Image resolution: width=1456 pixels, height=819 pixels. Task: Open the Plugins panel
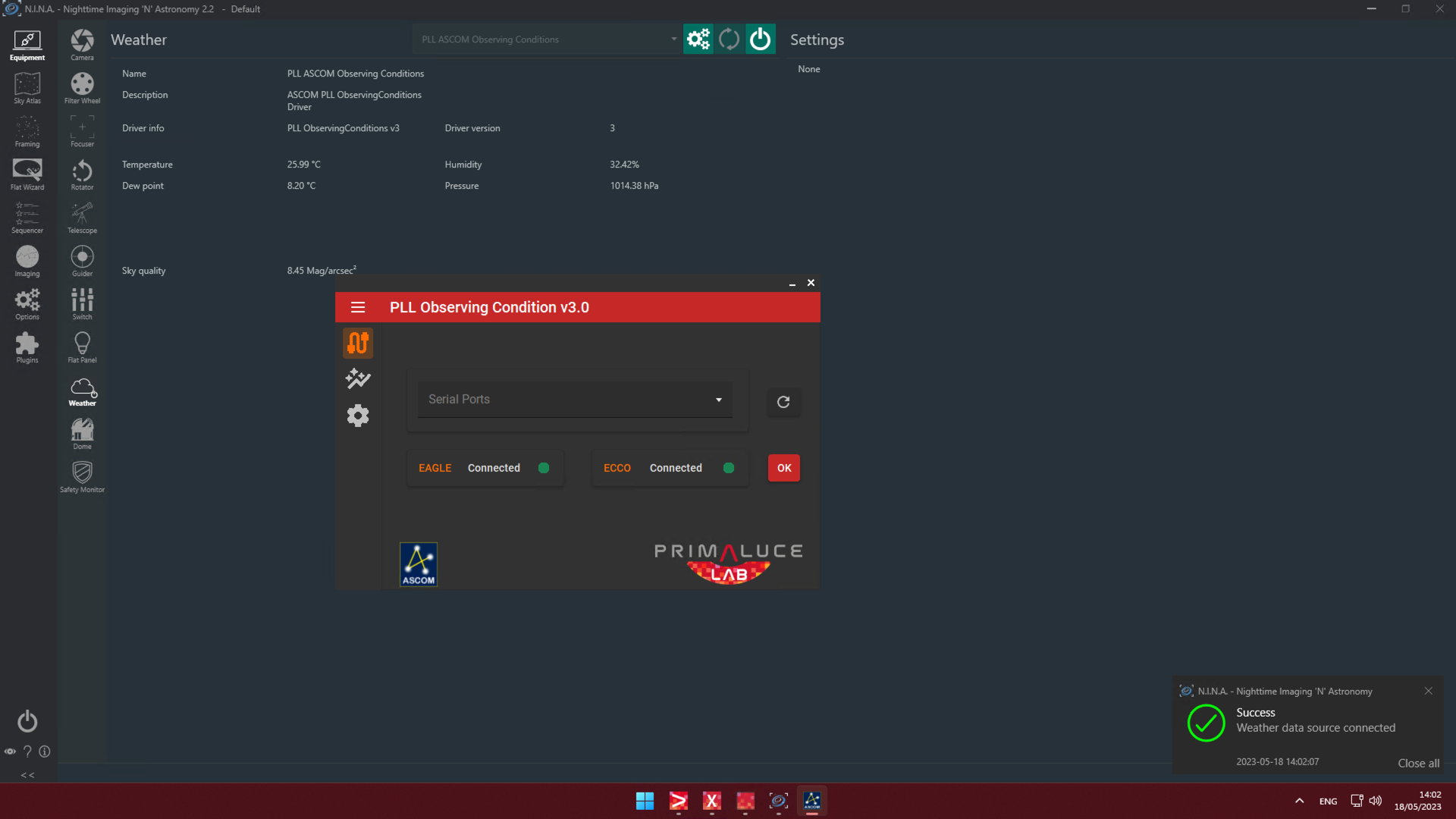tap(26, 347)
